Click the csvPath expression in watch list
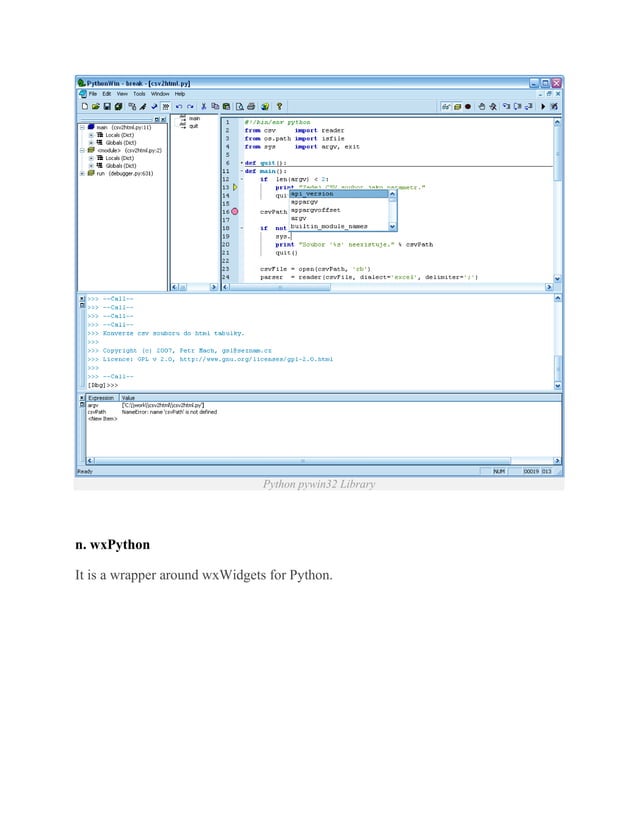The width and height of the screenshot is (638, 826). 97,412
